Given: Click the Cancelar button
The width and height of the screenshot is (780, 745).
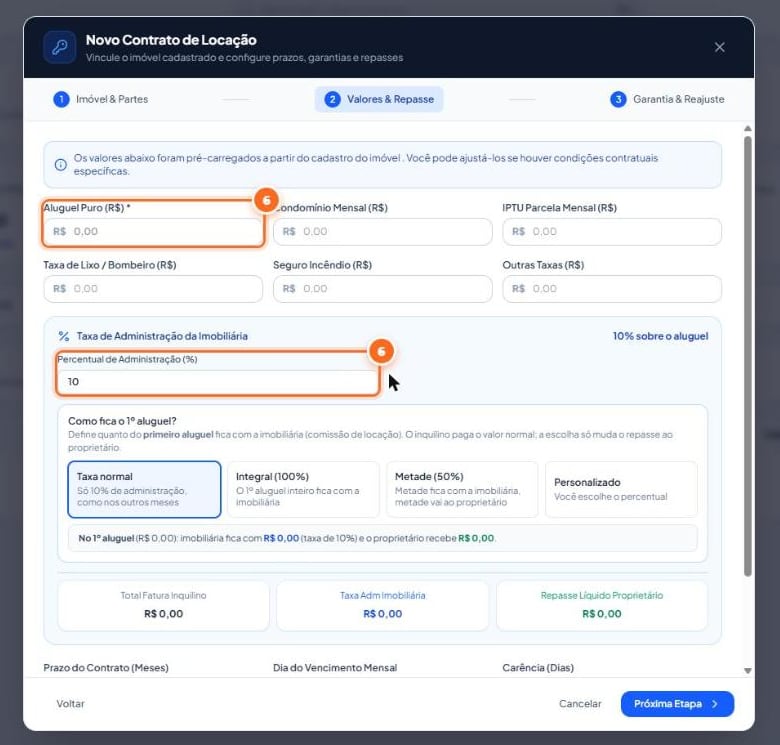Looking at the screenshot, I should pos(580,704).
